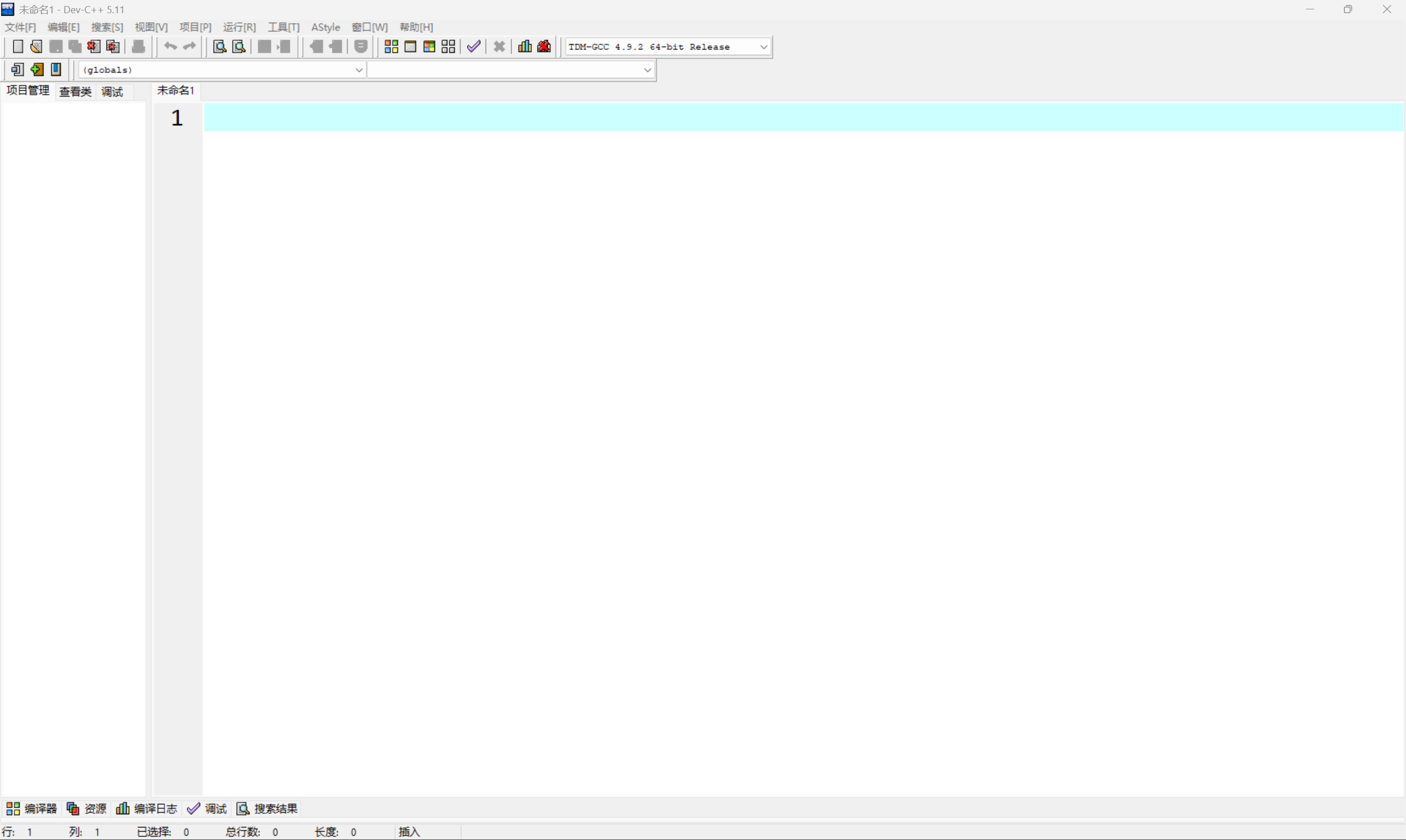Expand the empty function list dropdown
The height and width of the screenshot is (840, 1406).
pos(648,70)
